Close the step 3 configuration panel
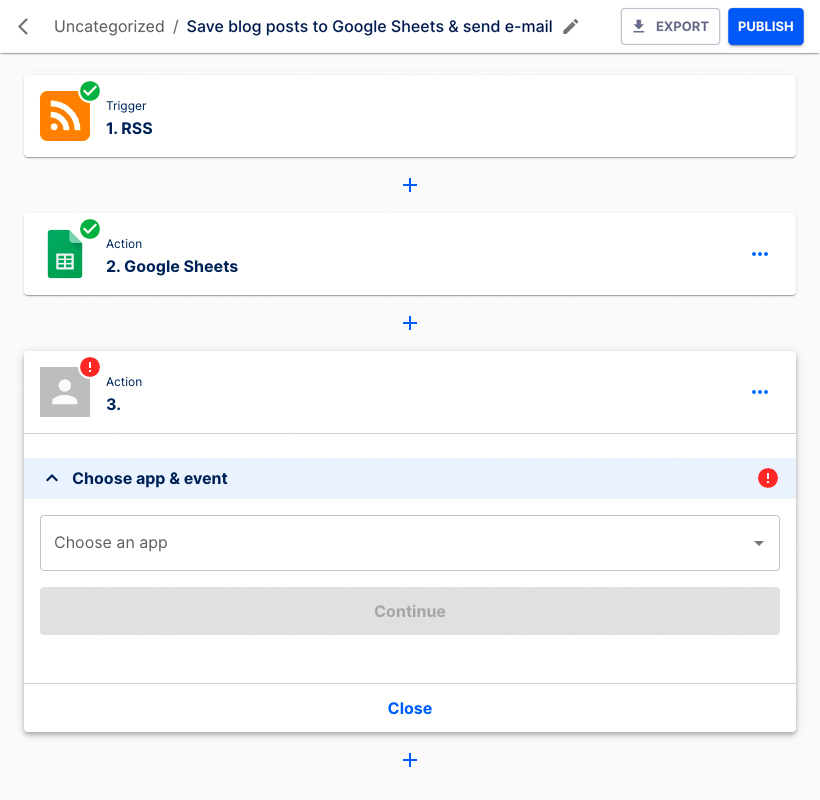The image size is (820, 800). tap(410, 708)
